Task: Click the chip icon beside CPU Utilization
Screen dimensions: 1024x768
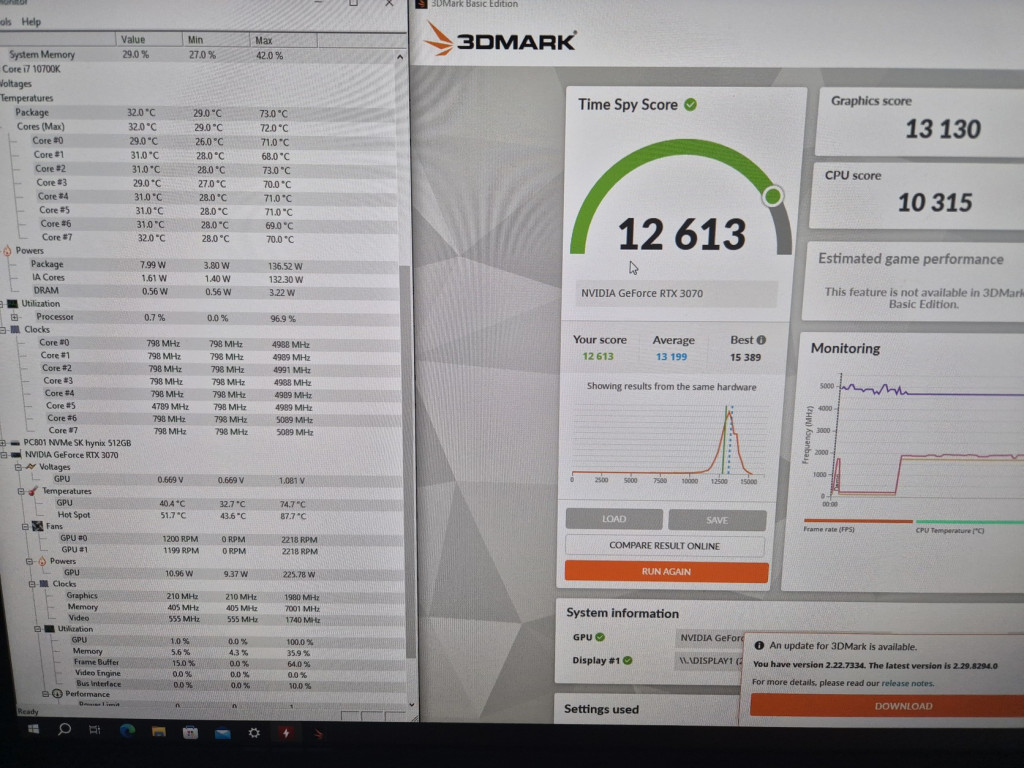Action: pos(12,304)
